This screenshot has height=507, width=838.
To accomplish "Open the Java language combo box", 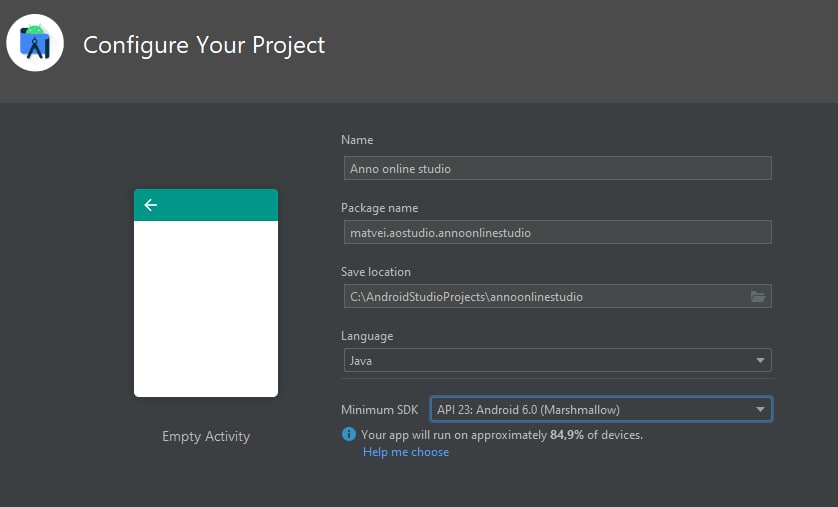I will click(x=557, y=361).
